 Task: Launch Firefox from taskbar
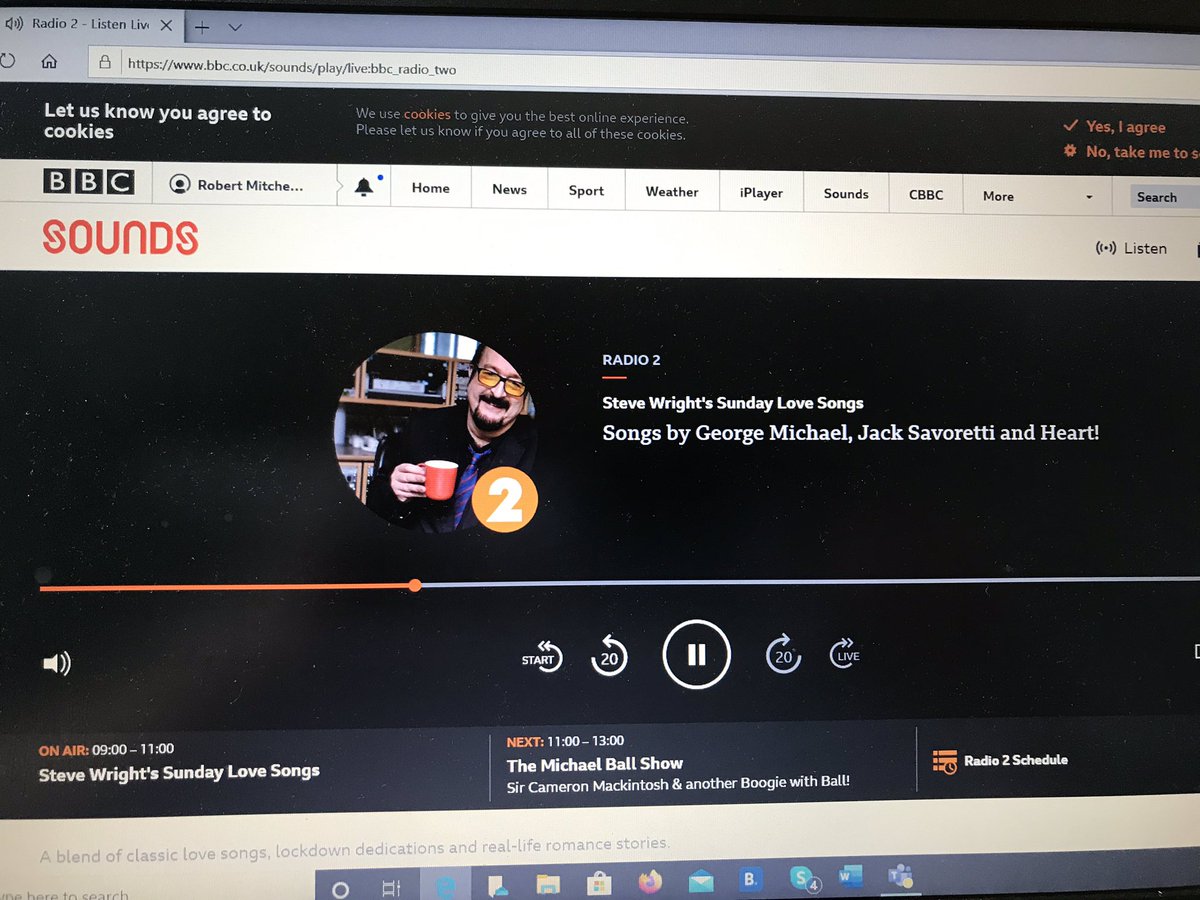(x=650, y=881)
